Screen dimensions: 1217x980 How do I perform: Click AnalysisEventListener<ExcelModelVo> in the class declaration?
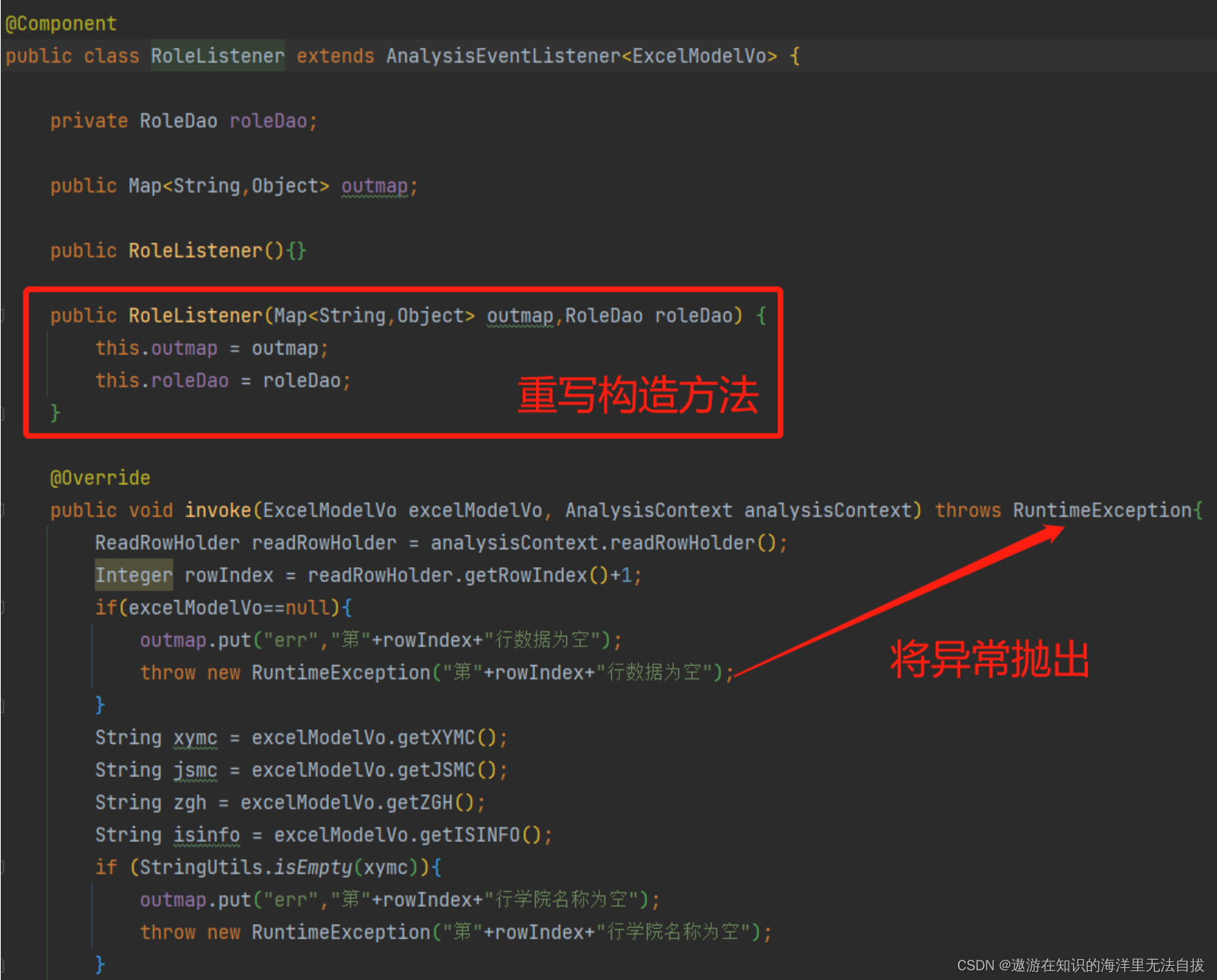[582, 56]
